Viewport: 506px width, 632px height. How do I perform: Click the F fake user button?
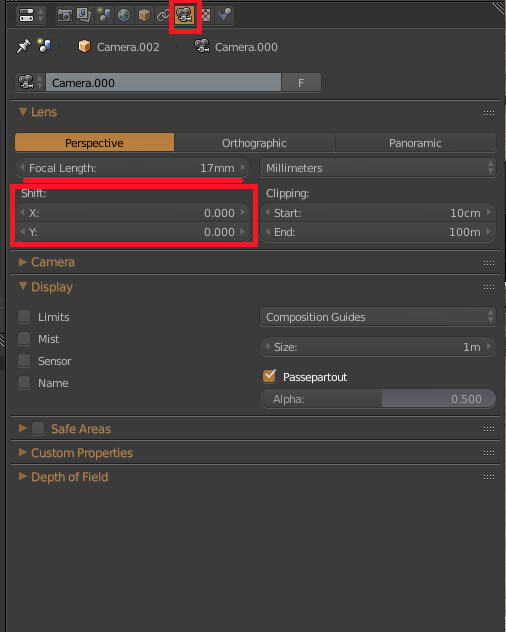pos(301,83)
